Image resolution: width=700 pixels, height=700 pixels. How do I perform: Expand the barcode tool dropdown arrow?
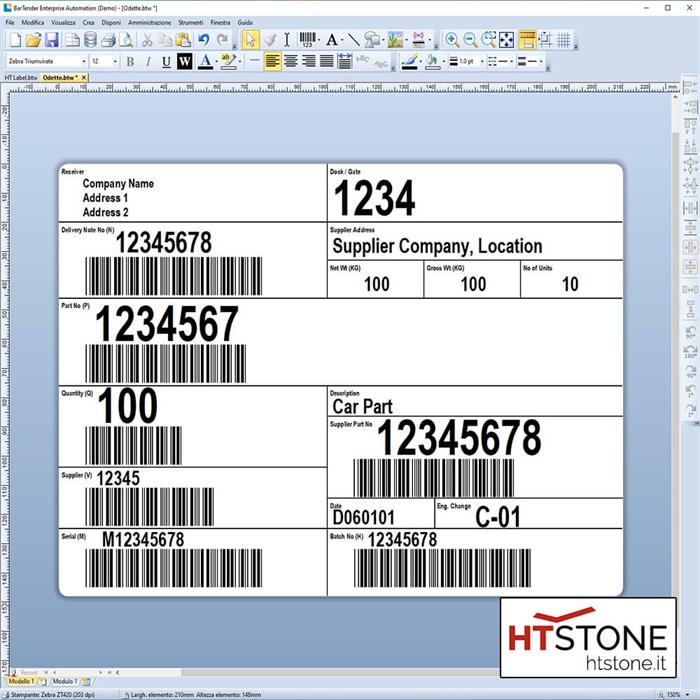[x=319, y=40]
